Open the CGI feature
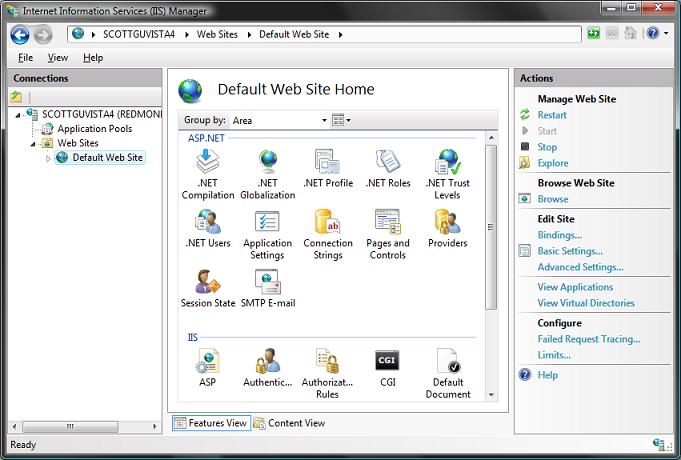Image resolution: width=681 pixels, height=460 pixels. (x=387, y=367)
